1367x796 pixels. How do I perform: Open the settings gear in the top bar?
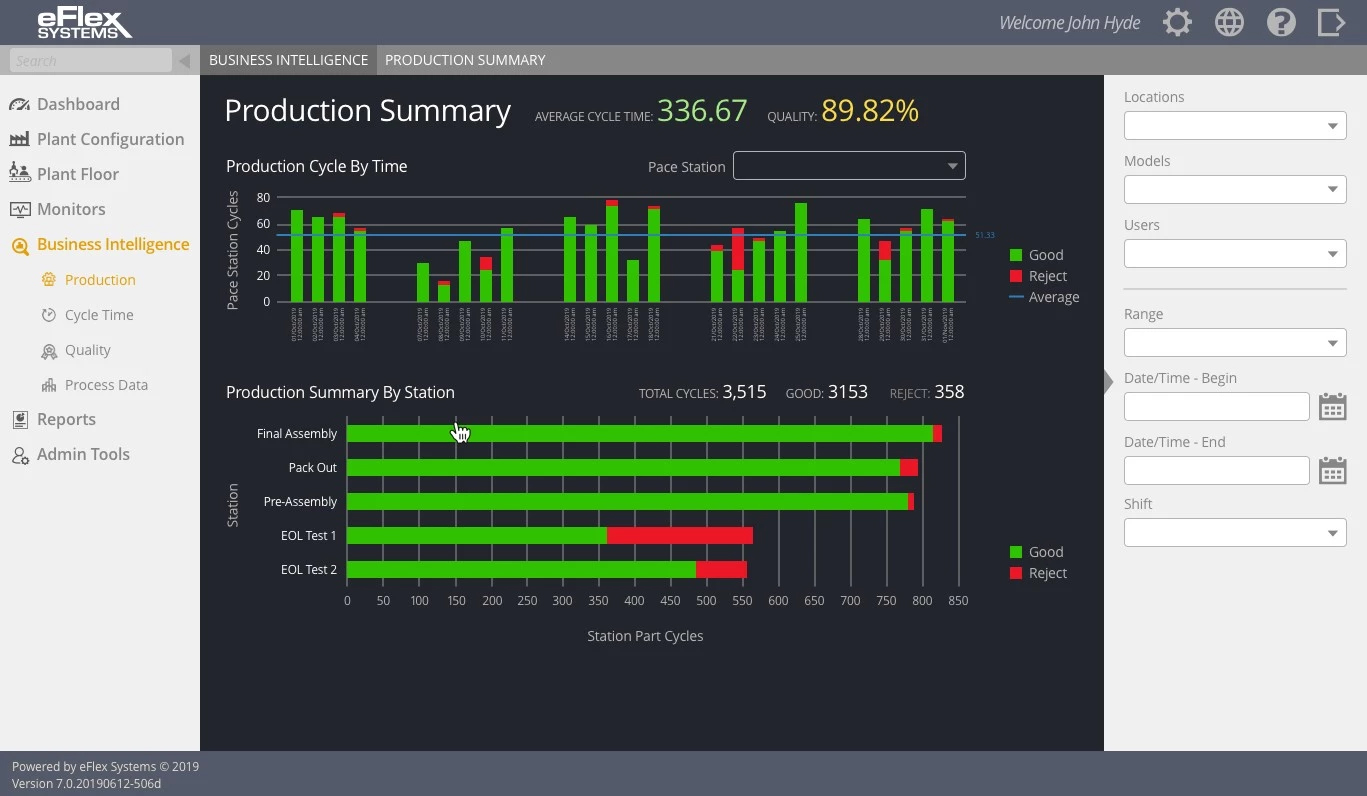(1177, 22)
